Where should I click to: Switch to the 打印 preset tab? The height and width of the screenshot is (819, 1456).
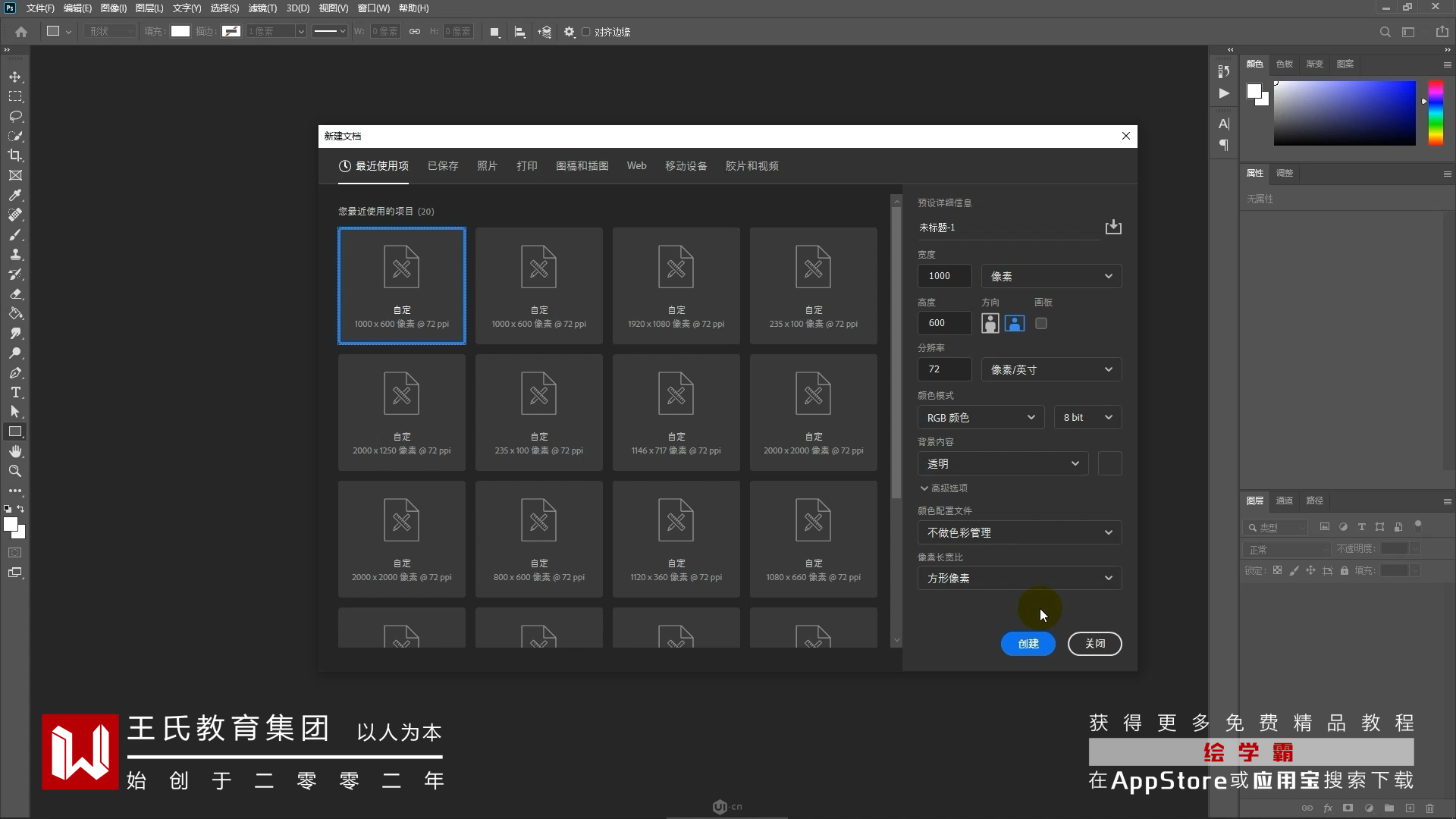tap(526, 166)
